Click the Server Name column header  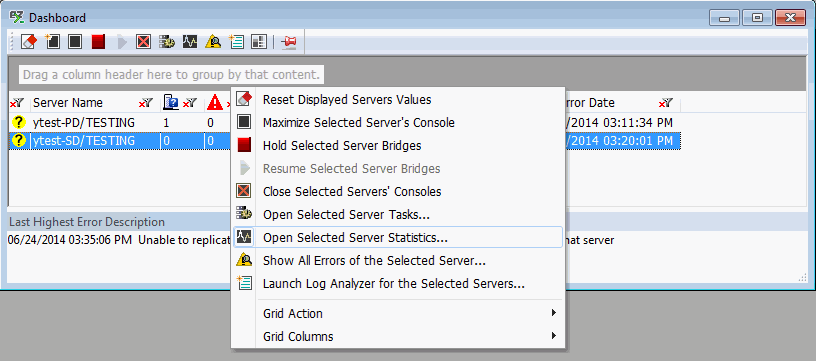pyautogui.click(x=68, y=103)
